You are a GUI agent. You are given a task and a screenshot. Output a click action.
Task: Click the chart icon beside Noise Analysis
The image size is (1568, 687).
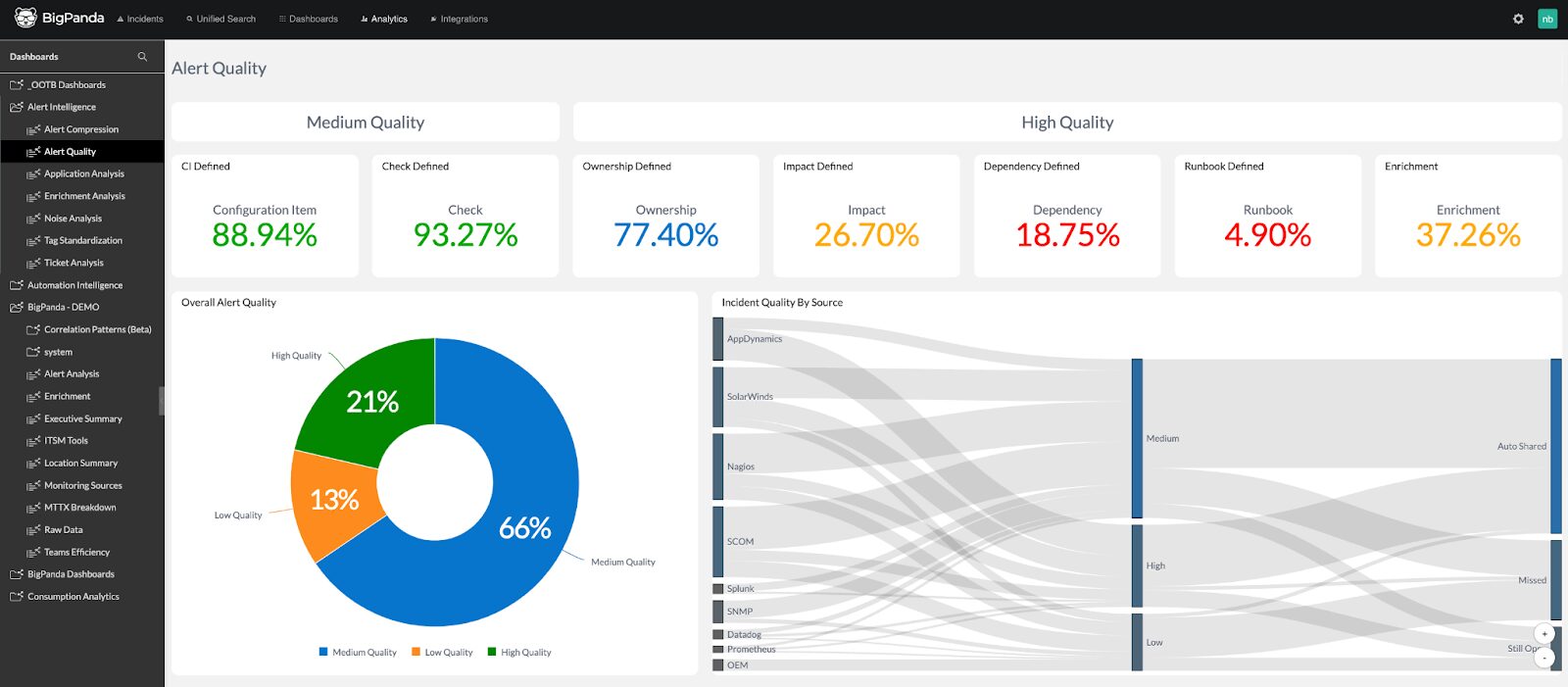pyautogui.click(x=33, y=219)
